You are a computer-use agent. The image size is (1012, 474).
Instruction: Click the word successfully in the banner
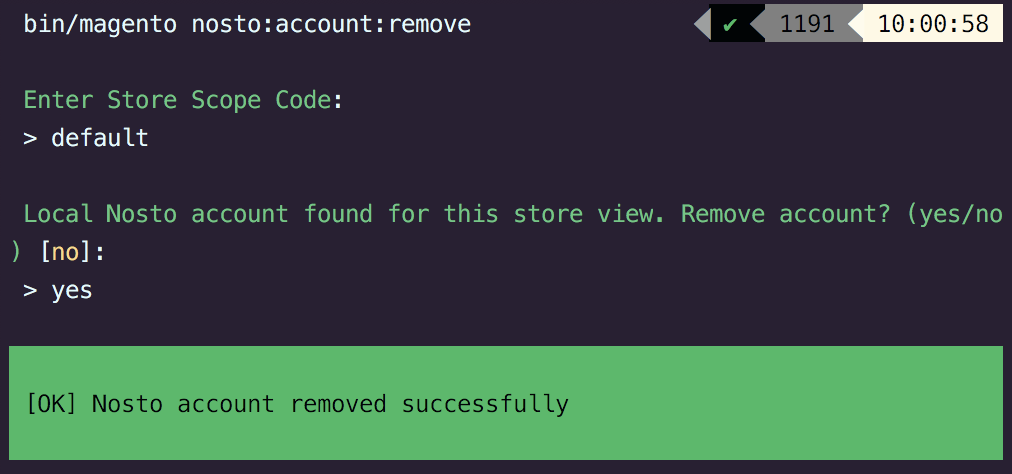(485, 404)
